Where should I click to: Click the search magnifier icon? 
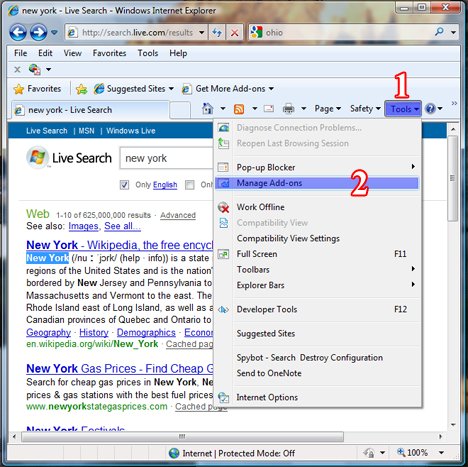click(x=440, y=32)
